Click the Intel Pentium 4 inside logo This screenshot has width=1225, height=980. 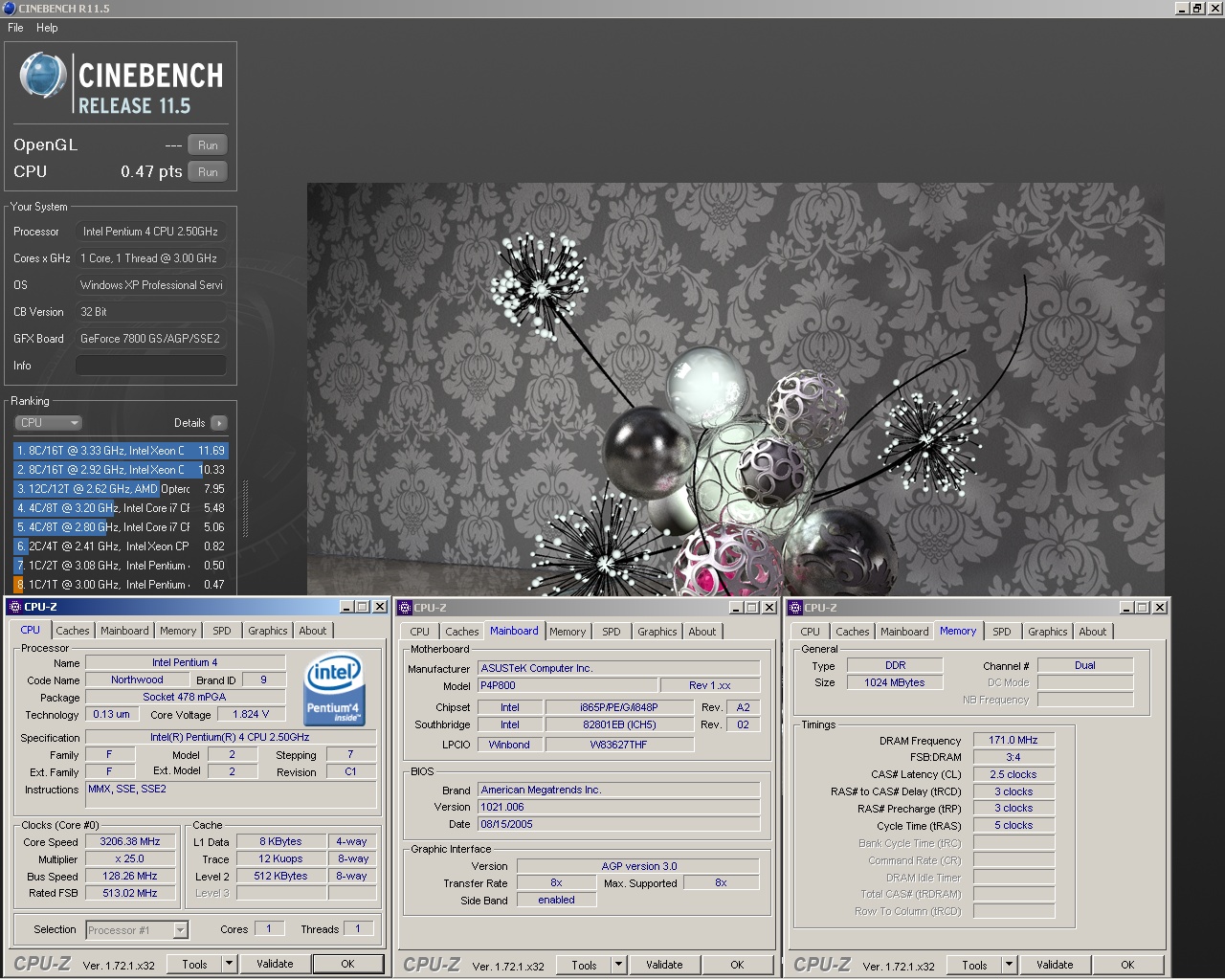[333, 691]
